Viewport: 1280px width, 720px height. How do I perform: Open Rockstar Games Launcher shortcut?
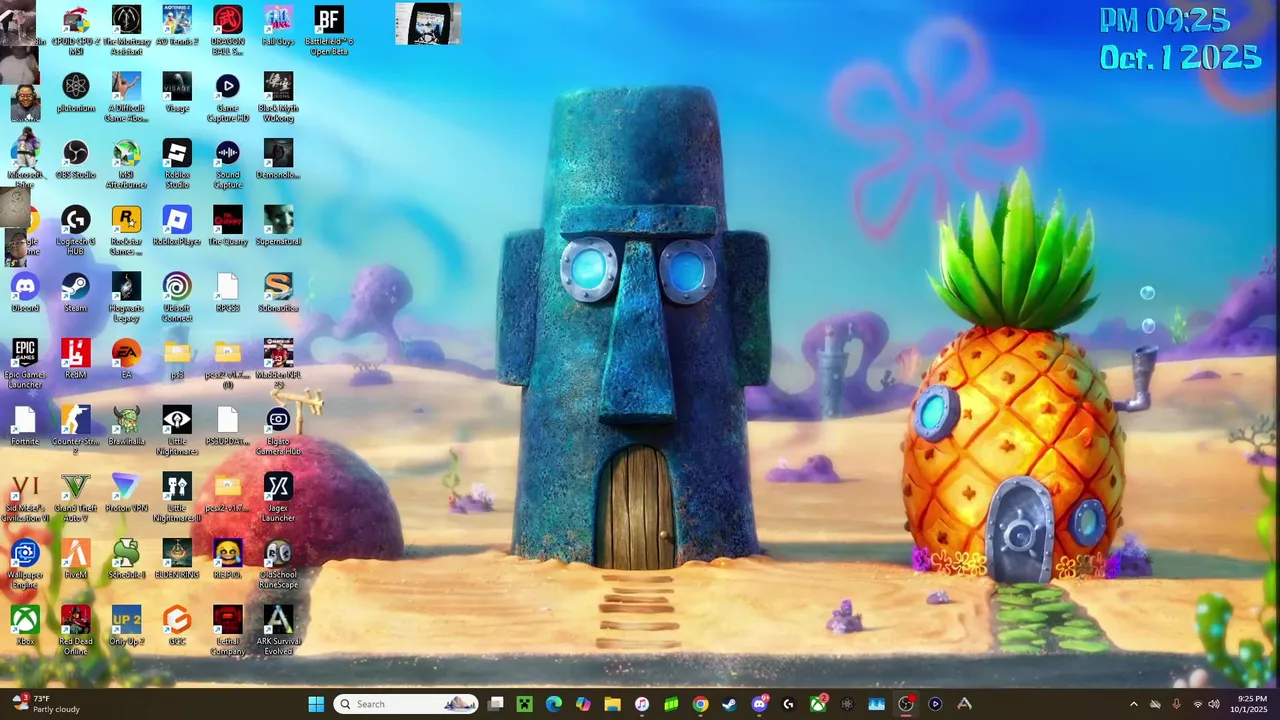(x=126, y=230)
